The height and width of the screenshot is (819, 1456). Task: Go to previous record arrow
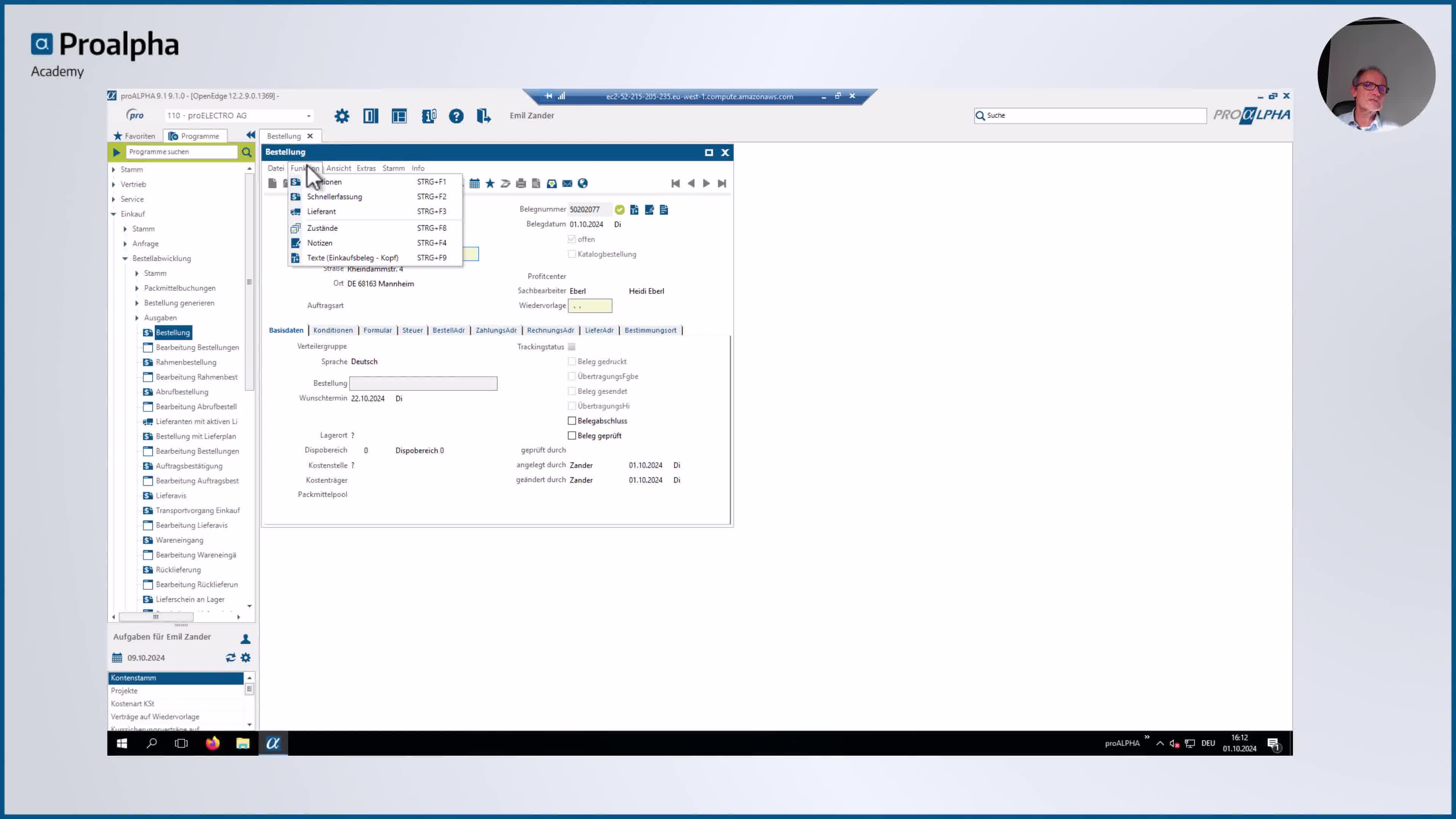coord(691,183)
